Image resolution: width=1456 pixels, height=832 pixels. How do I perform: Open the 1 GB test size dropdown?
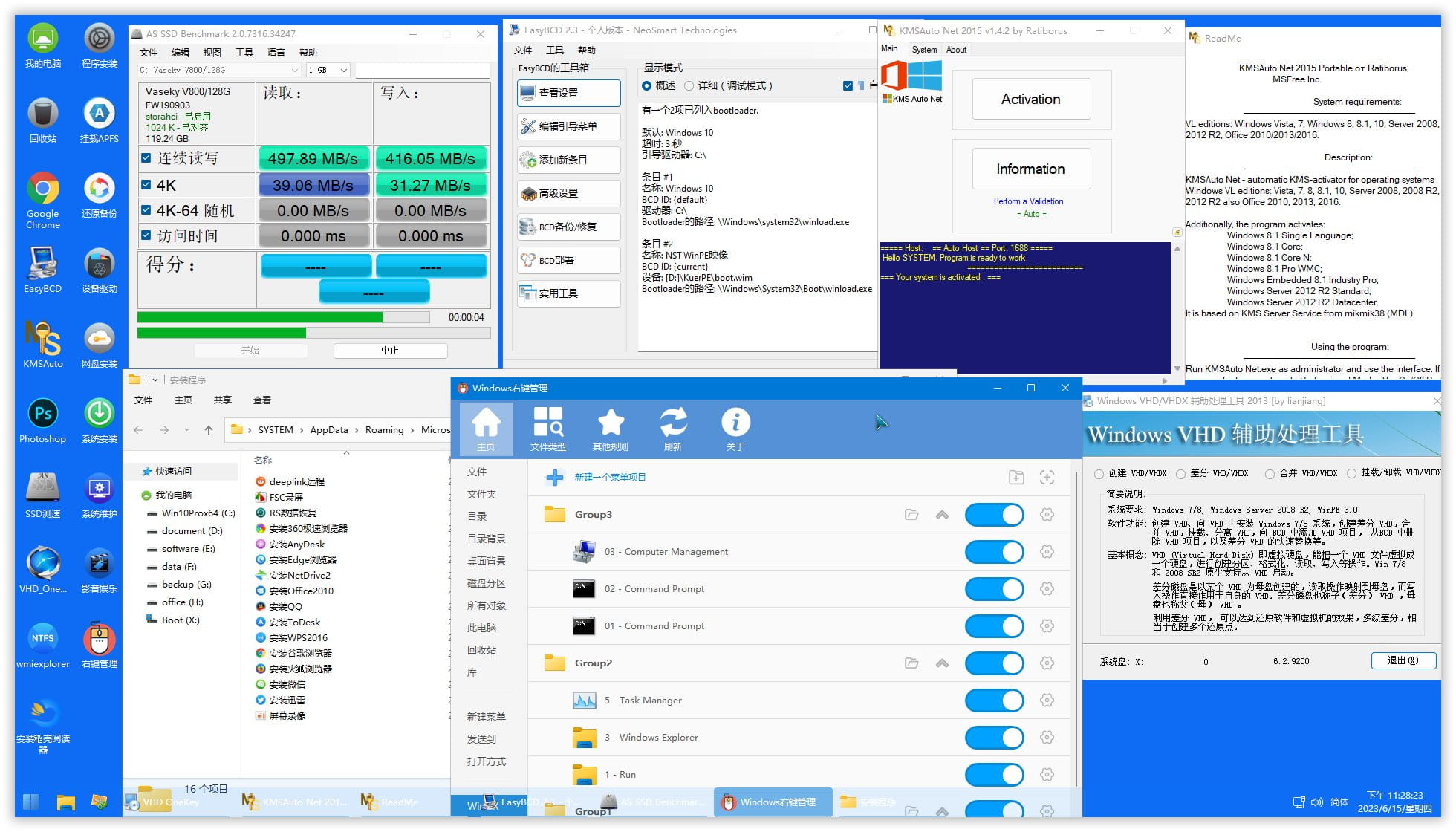click(x=346, y=69)
